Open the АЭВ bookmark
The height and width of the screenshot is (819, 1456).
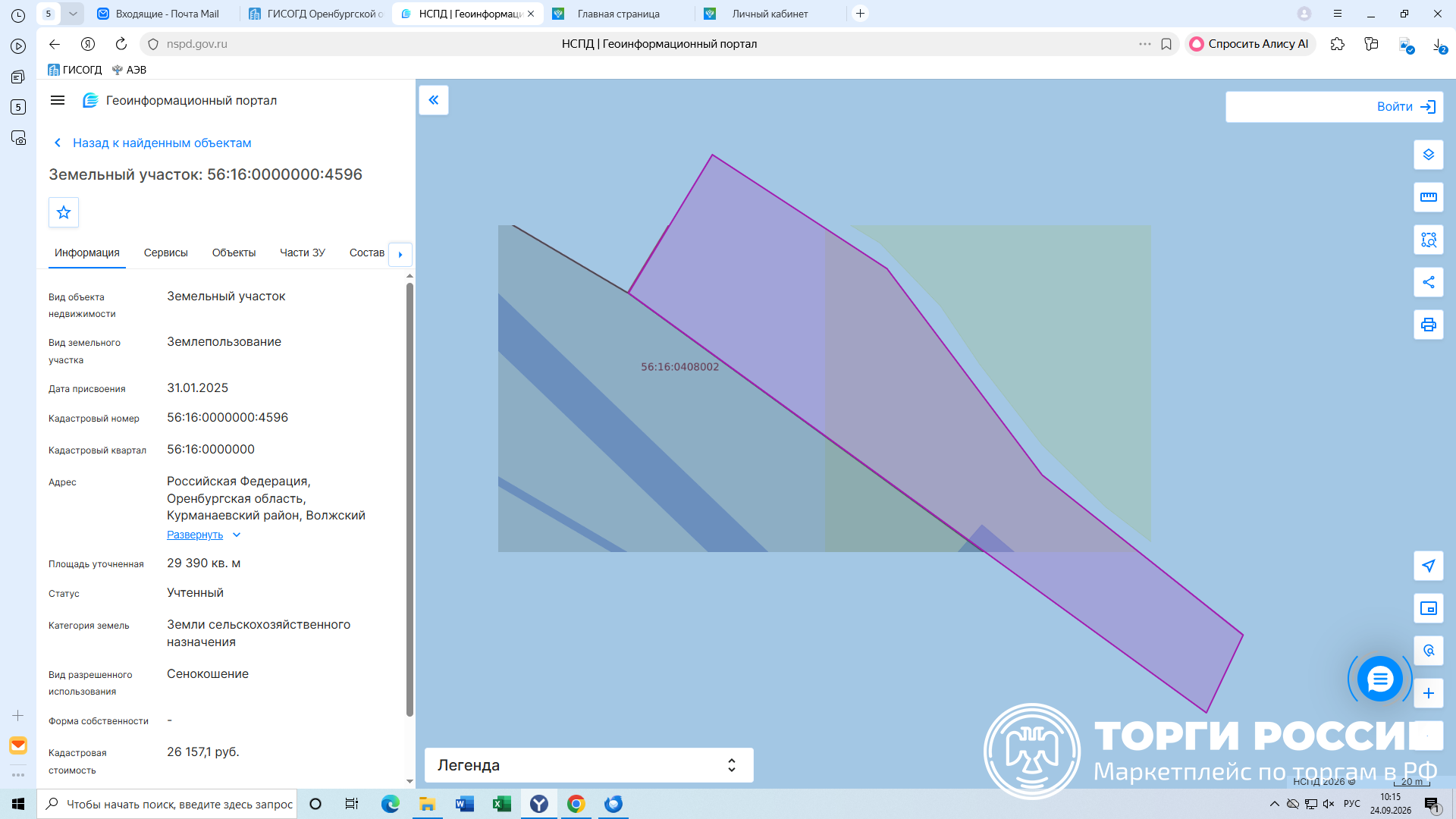[129, 70]
